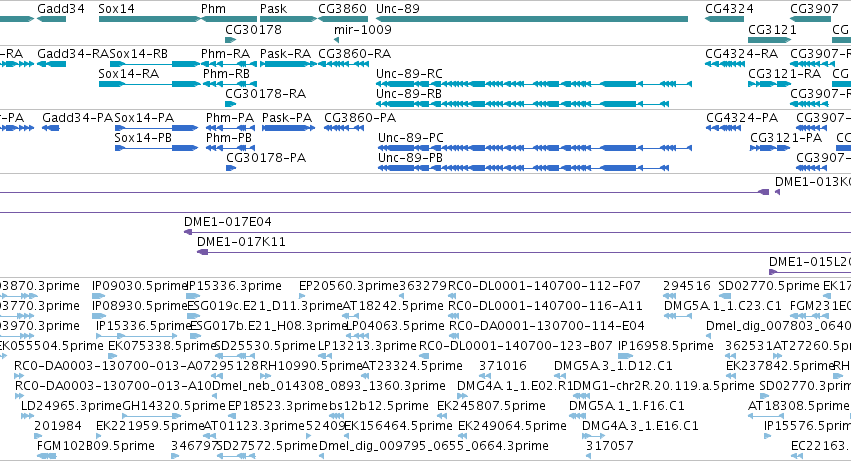The width and height of the screenshot is (851, 461).
Task: Click the Unc-89-RB transcript label
Action: pyautogui.click(x=409, y=93)
